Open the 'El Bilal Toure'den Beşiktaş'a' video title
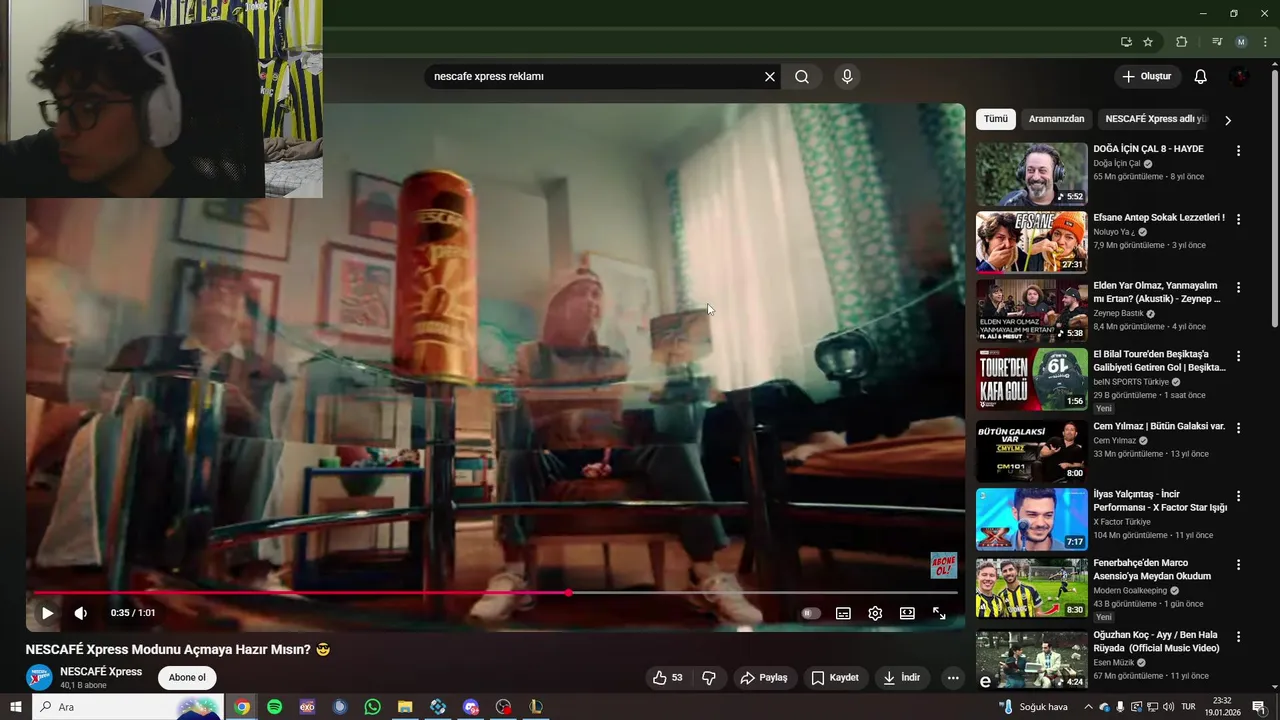 tap(1159, 361)
